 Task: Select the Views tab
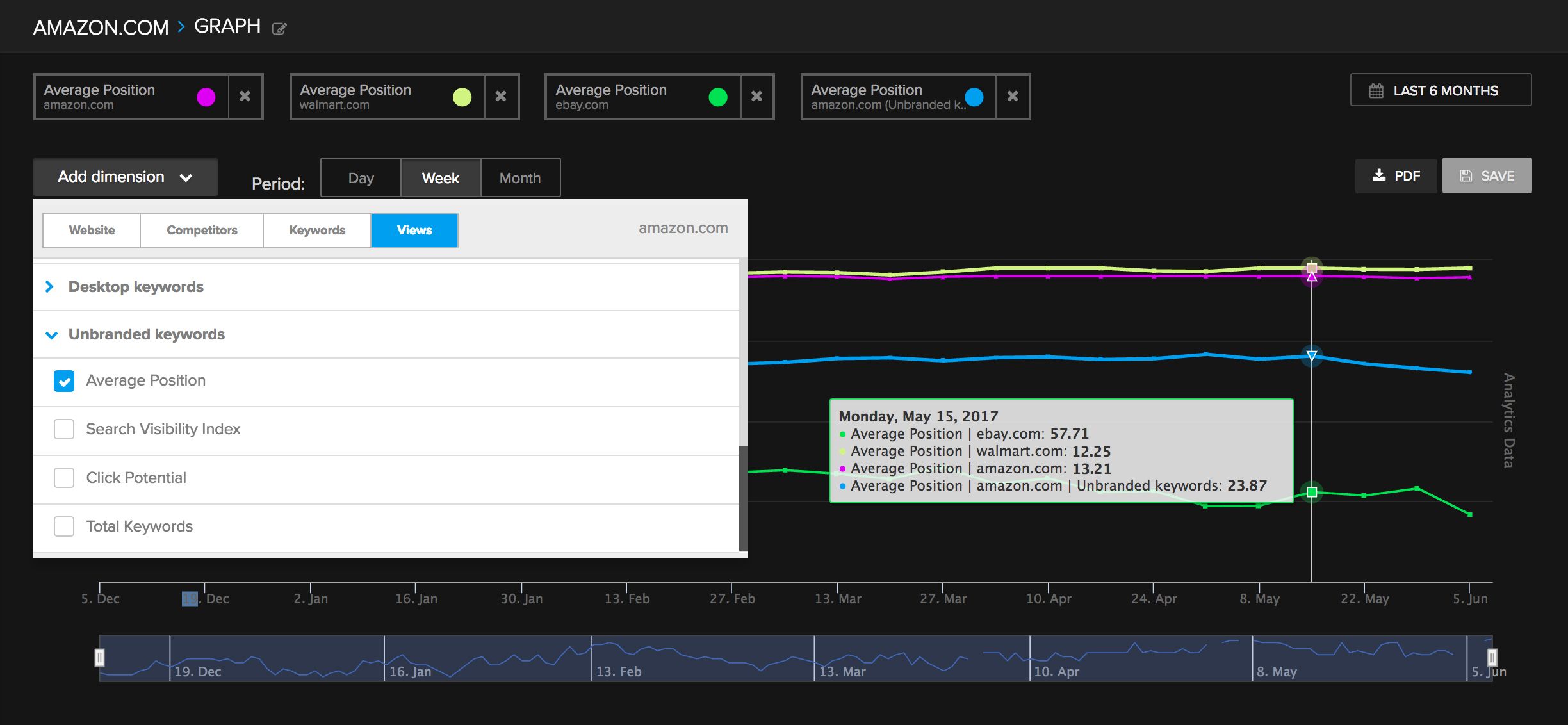pos(414,230)
